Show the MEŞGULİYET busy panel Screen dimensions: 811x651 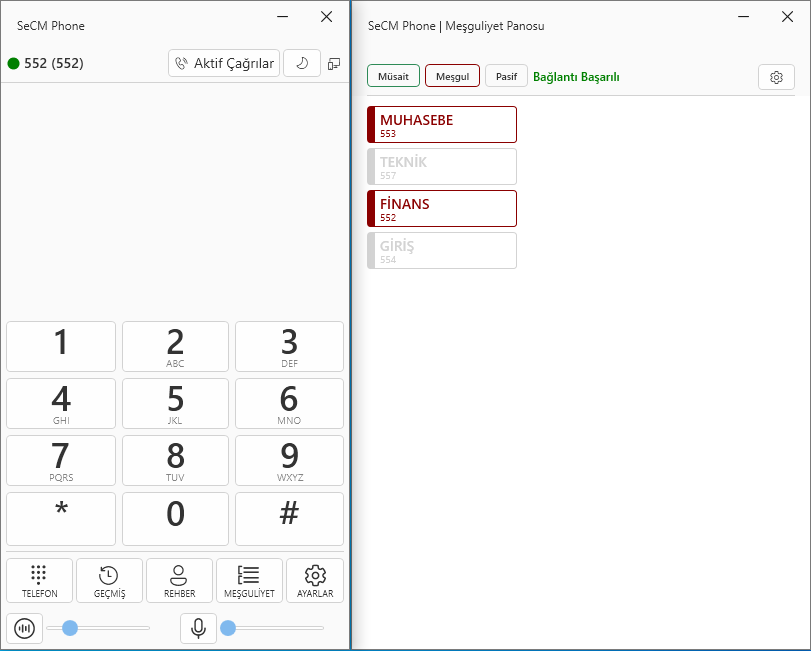(x=249, y=580)
